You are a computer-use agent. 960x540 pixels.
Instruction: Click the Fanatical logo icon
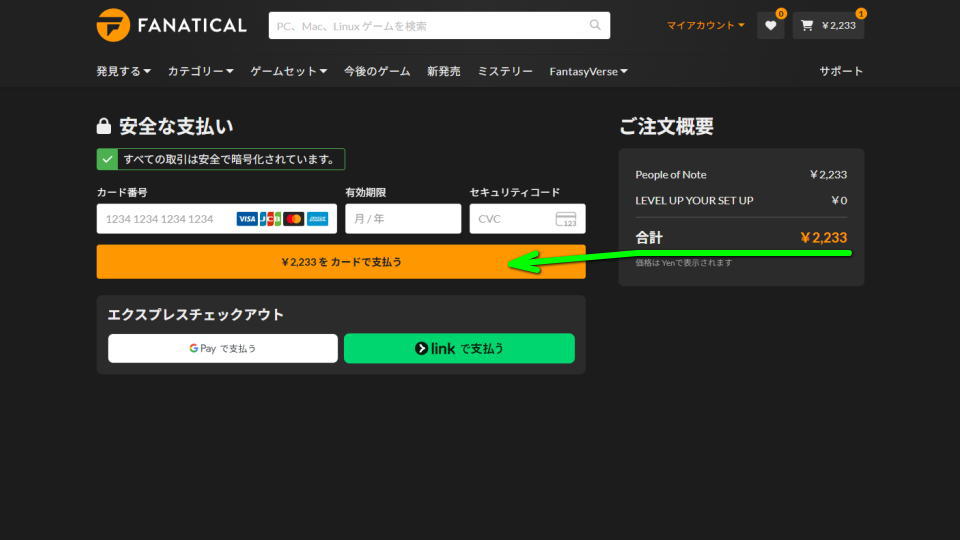coord(113,25)
